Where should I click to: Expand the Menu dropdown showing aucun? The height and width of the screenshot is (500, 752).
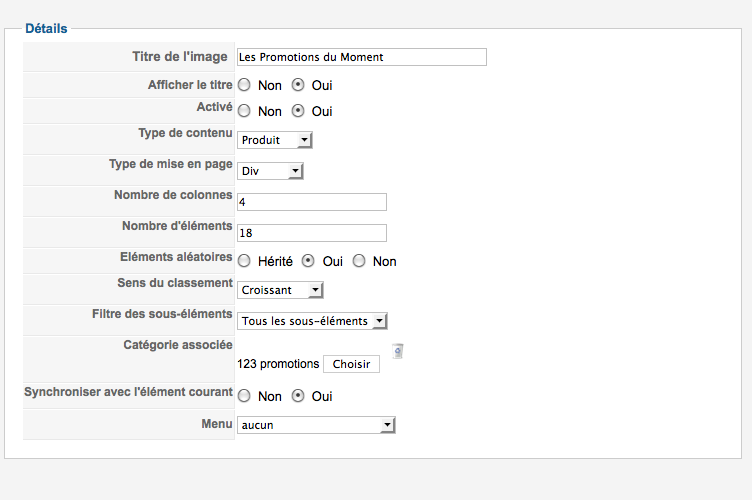click(316, 425)
